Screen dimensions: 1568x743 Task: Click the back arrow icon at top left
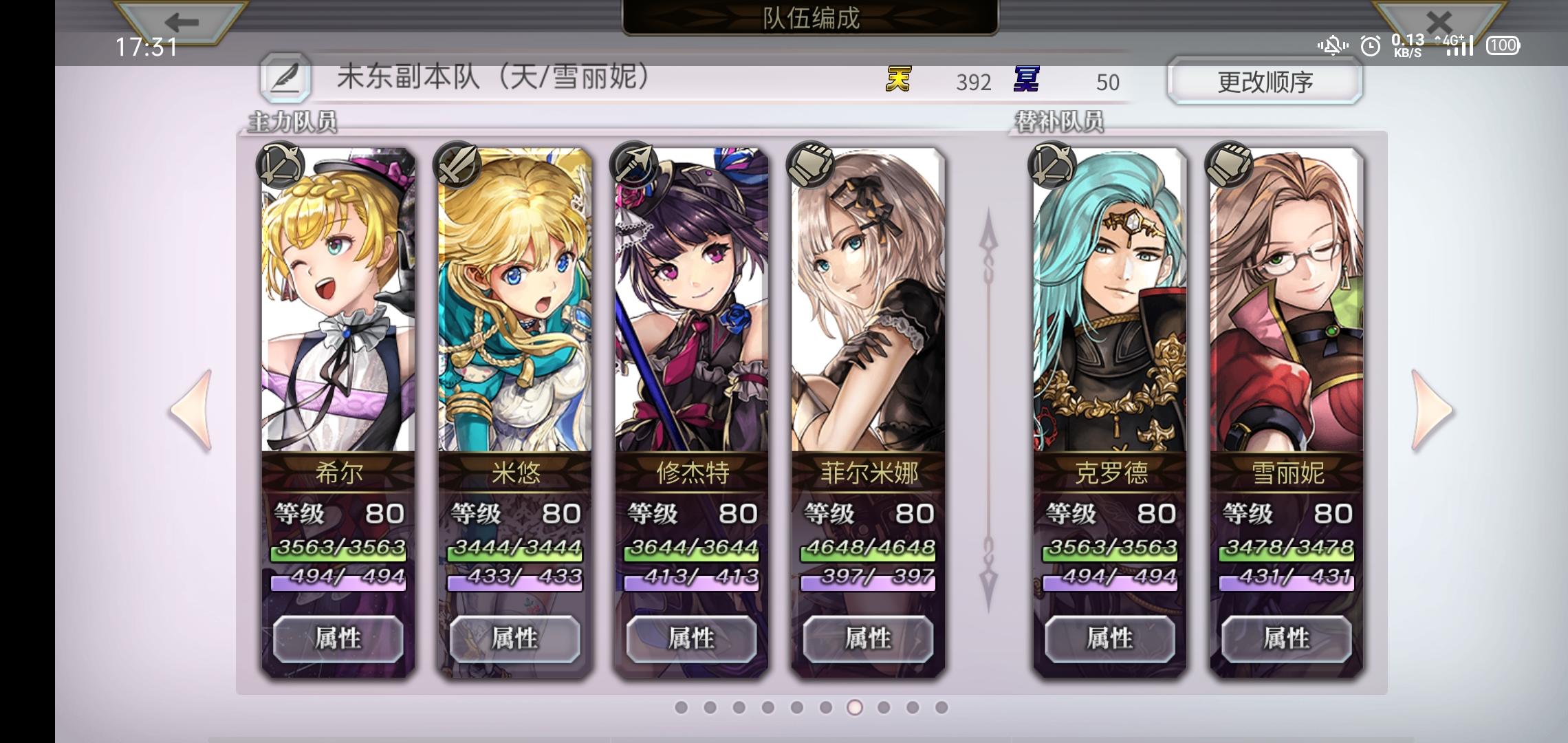(181, 22)
